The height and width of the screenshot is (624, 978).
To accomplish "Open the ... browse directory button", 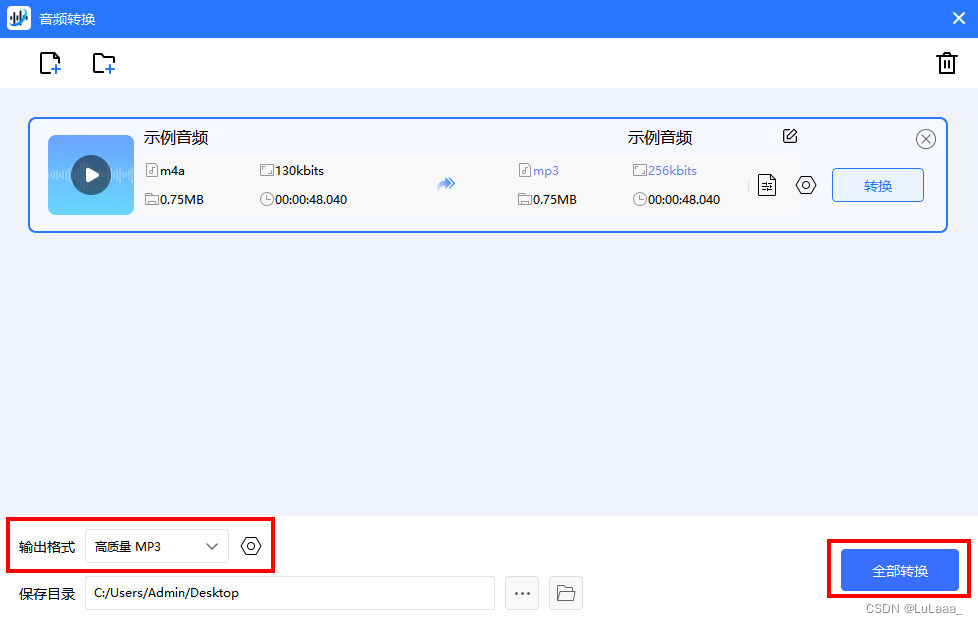I will tap(521, 592).
